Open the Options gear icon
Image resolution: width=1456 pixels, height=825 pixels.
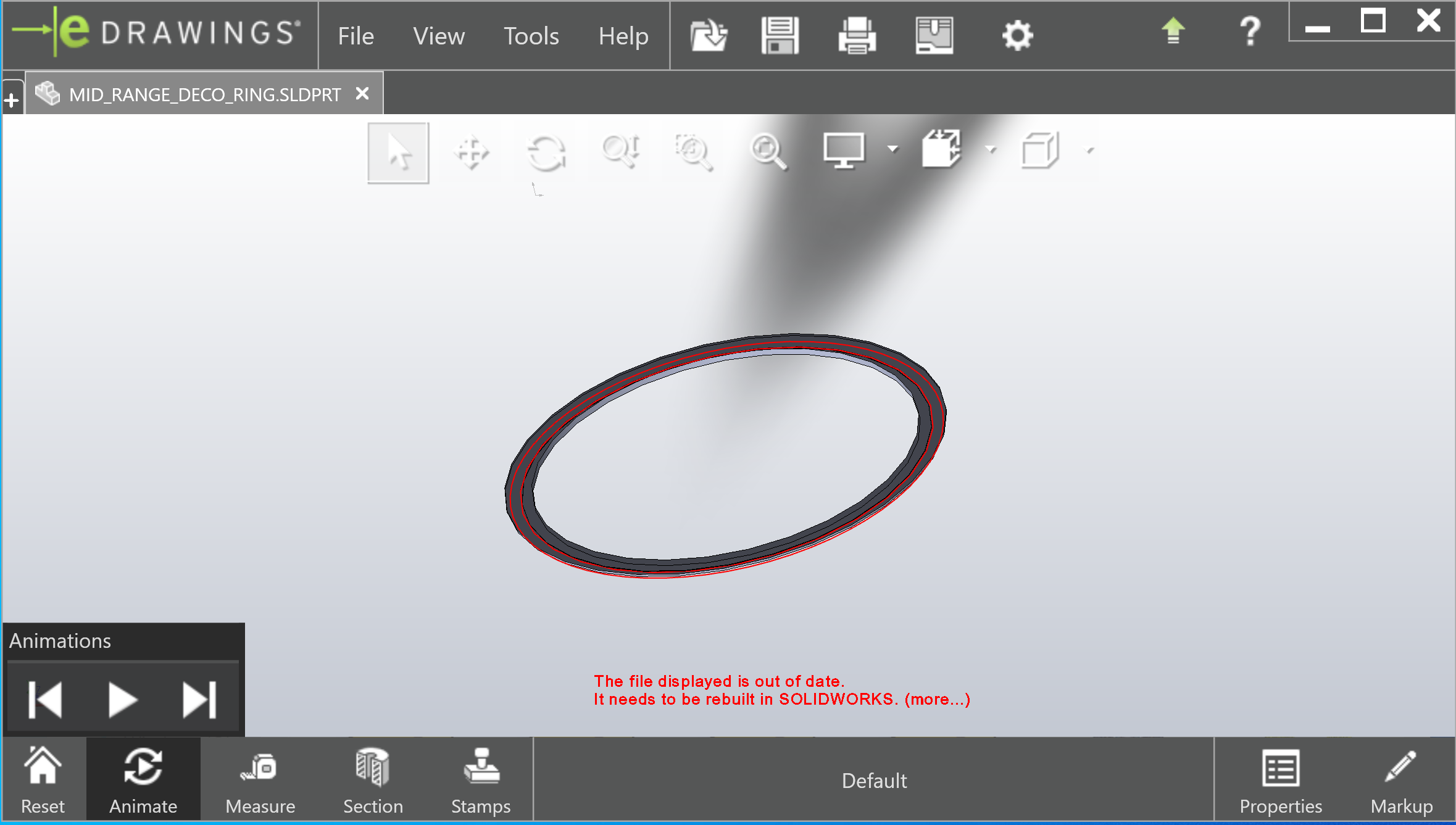[x=1017, y=35]
